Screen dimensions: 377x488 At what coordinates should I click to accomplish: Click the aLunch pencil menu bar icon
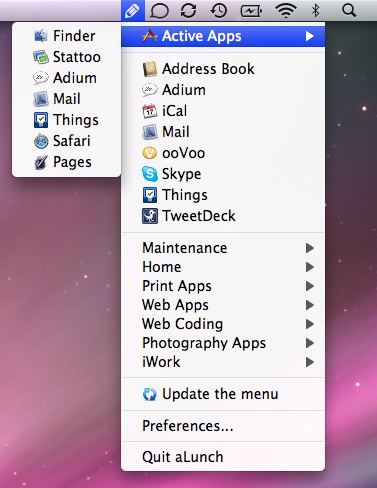pos(133,11)
